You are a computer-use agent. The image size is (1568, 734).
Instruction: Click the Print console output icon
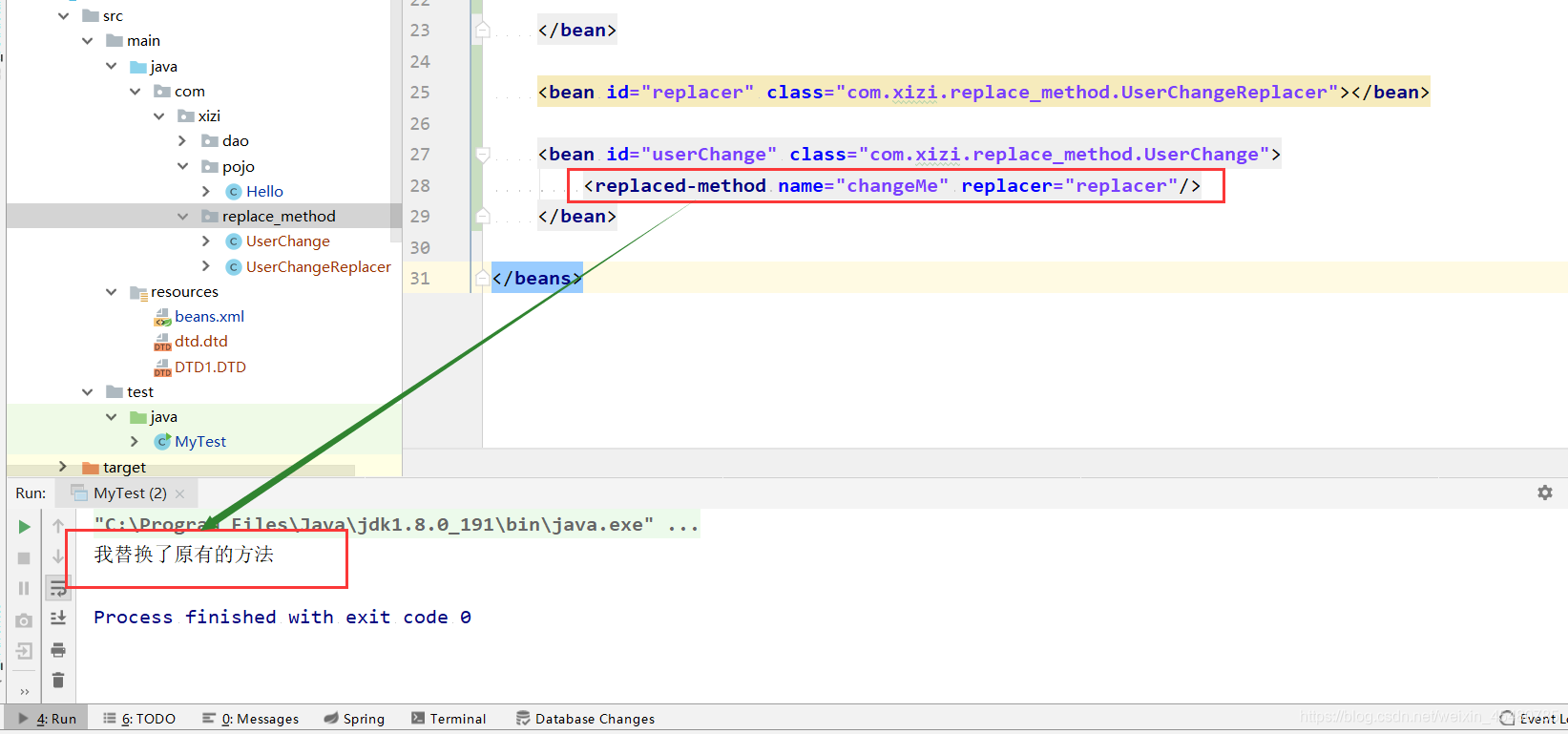pos(58,650)
